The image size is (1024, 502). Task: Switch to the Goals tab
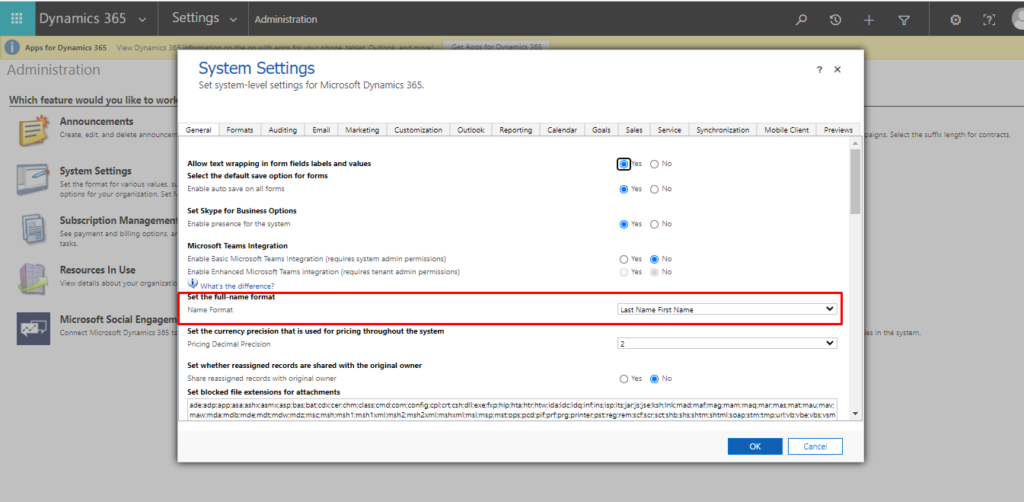(x=601, y=130)
